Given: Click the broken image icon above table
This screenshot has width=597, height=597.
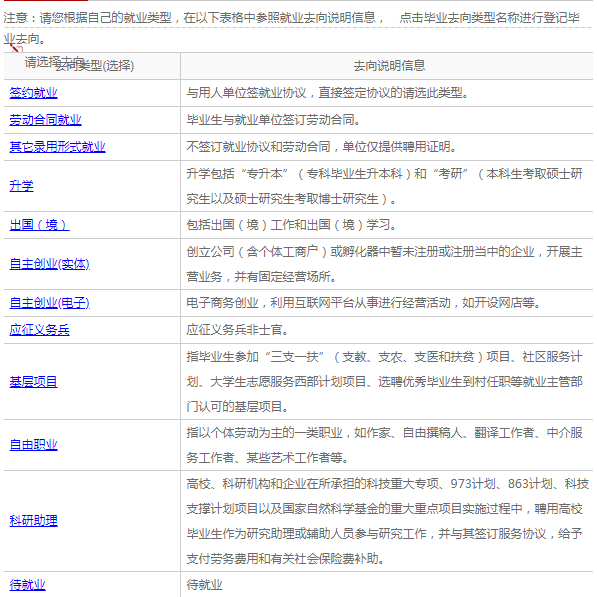Looking at the screenshot, I should coord(17,48).
